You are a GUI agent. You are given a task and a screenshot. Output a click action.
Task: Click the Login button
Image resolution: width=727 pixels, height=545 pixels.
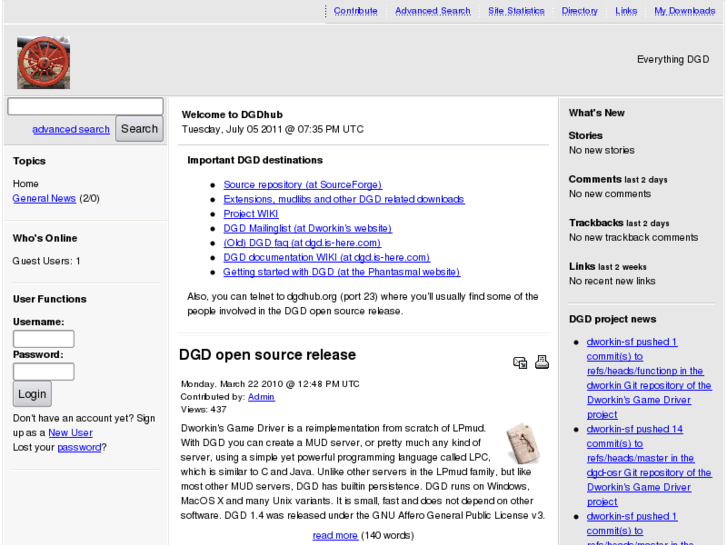click(32, 394)
